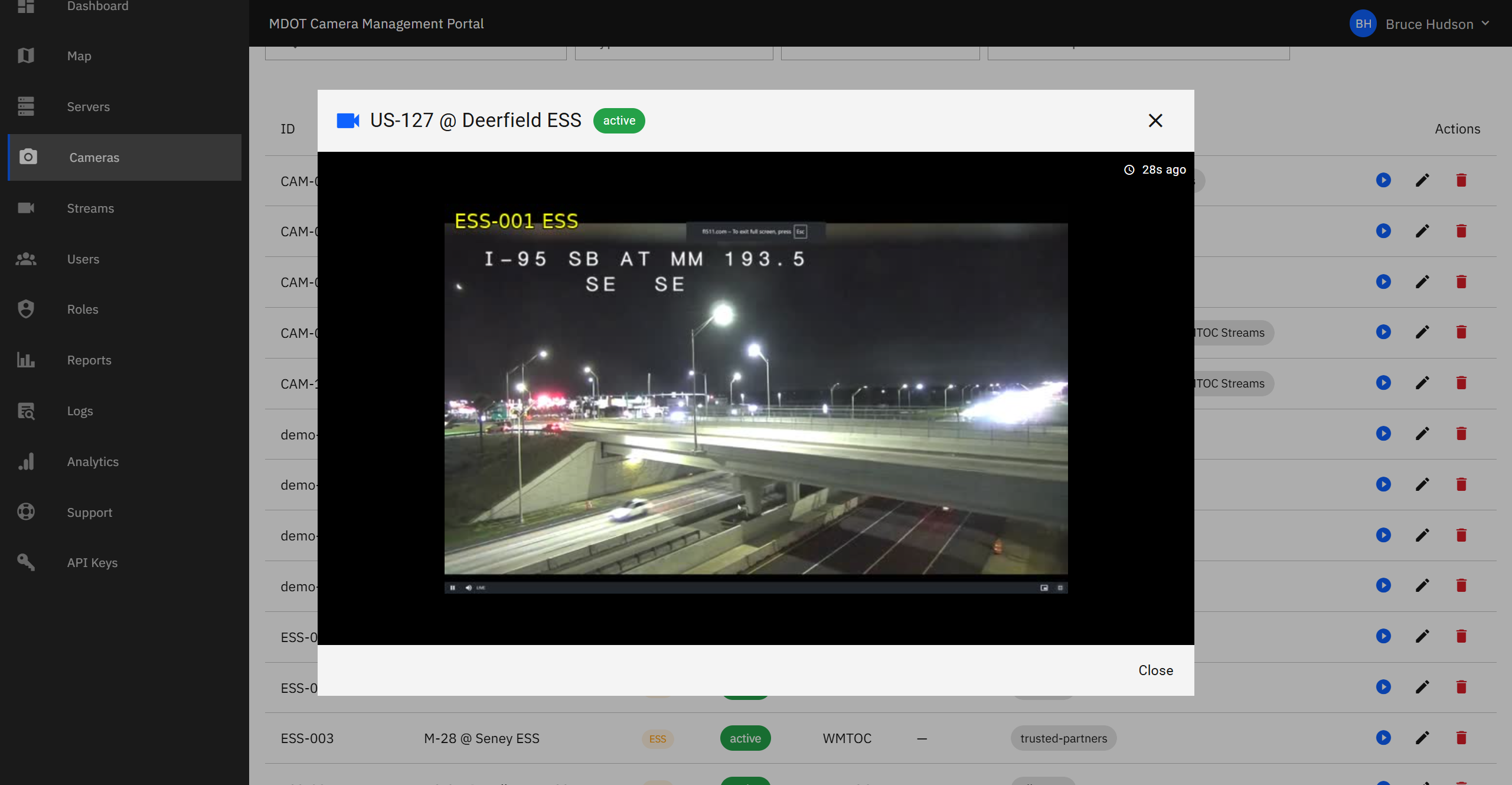
Task: Mute the video player audio
Action: coord(468,587)
